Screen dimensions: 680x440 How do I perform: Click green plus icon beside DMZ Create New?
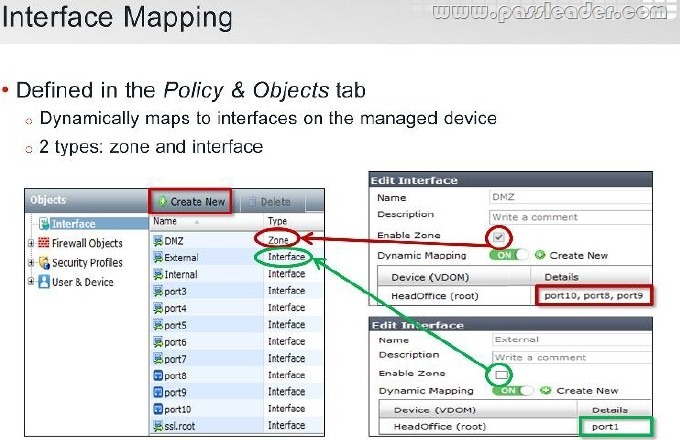(540, 255)
